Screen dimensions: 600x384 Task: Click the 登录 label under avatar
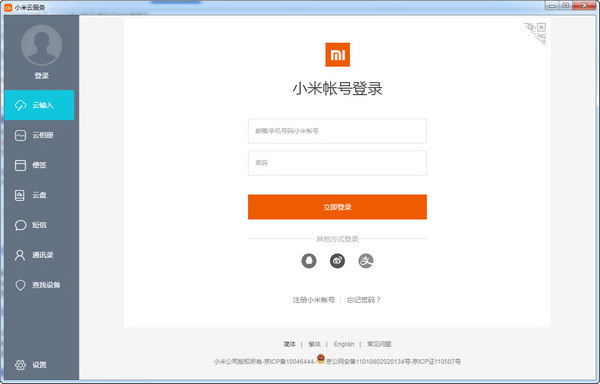(x=41, y=76)
